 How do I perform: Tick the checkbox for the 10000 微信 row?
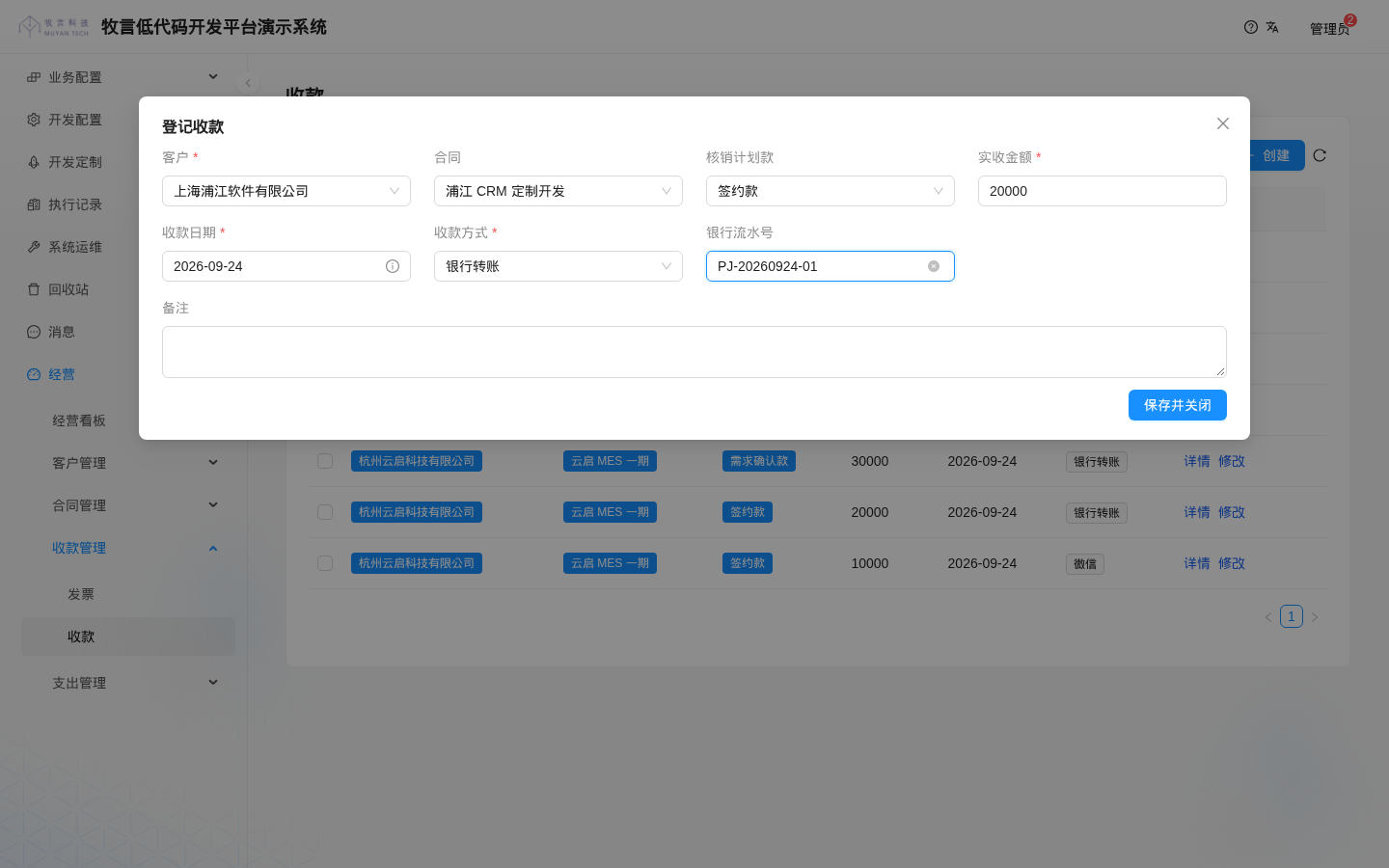click(x=325, y=563)
